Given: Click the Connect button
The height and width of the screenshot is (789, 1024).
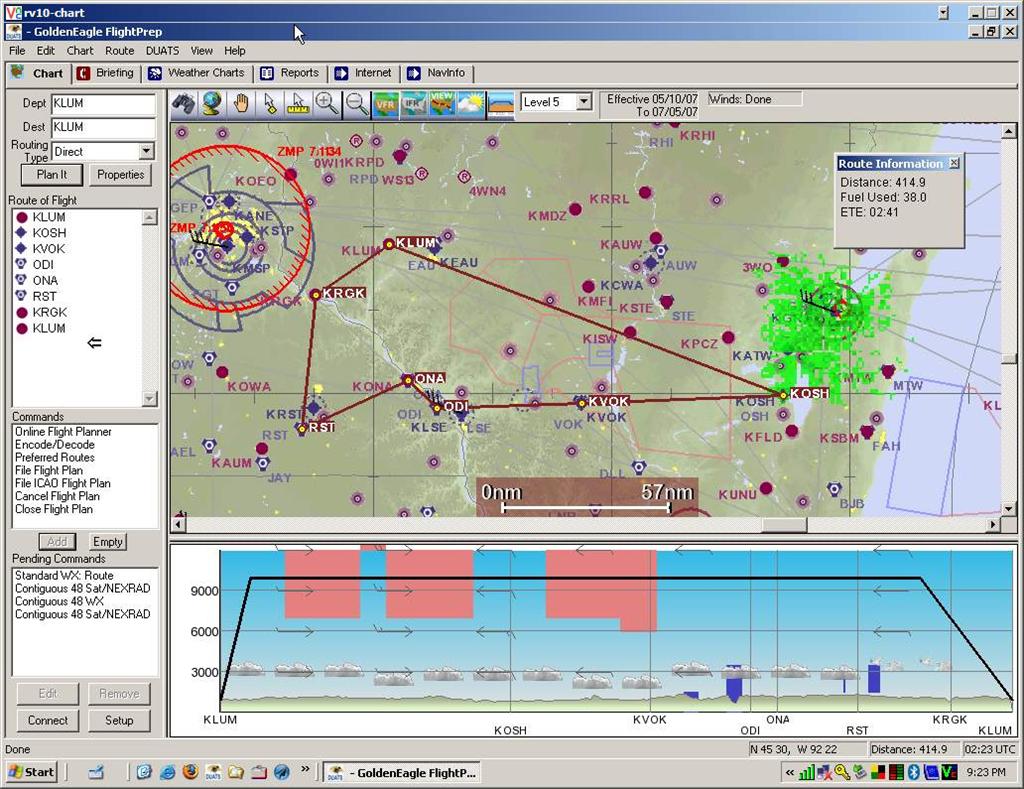Looking at the screenshot, I should click(x=48, y=720).
